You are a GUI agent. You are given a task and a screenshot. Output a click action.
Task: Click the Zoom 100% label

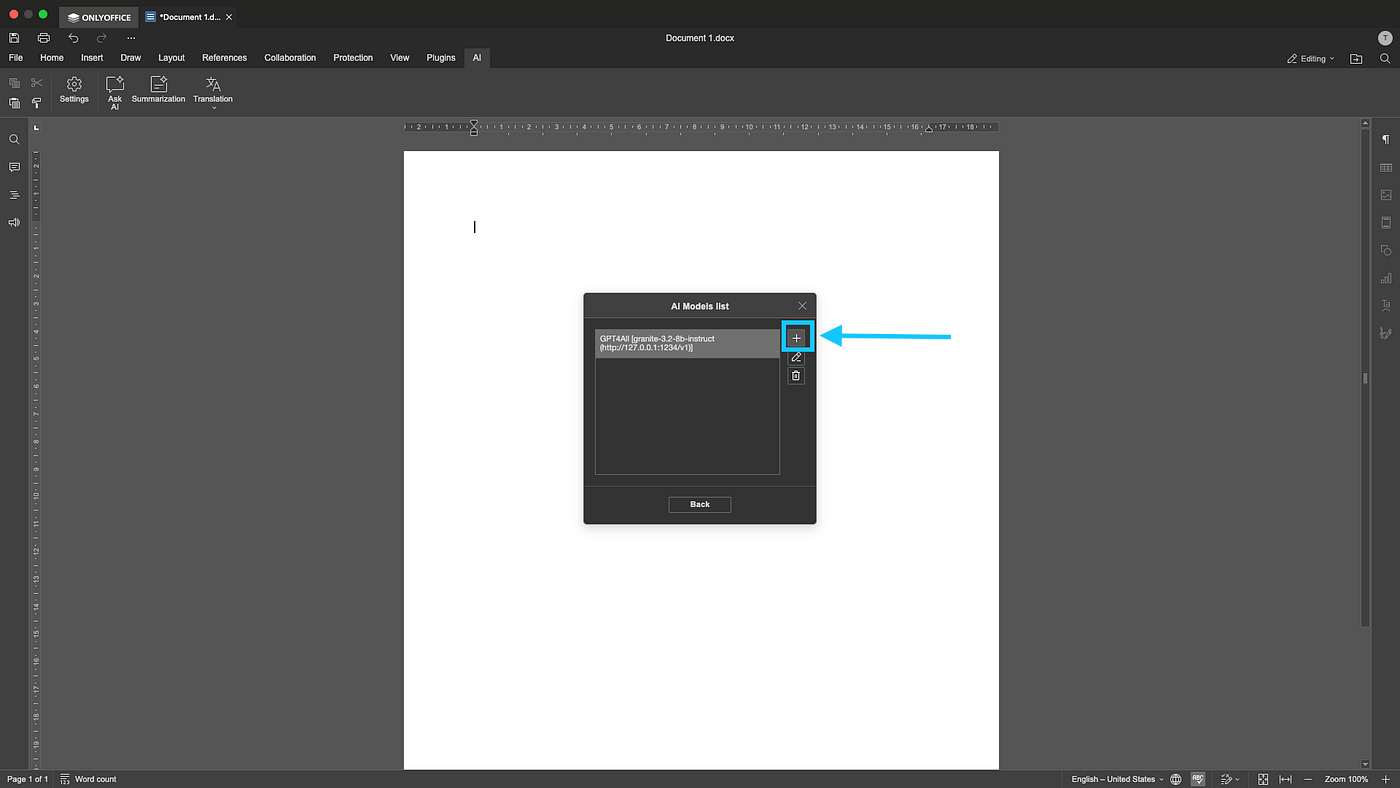(1347, 779)
